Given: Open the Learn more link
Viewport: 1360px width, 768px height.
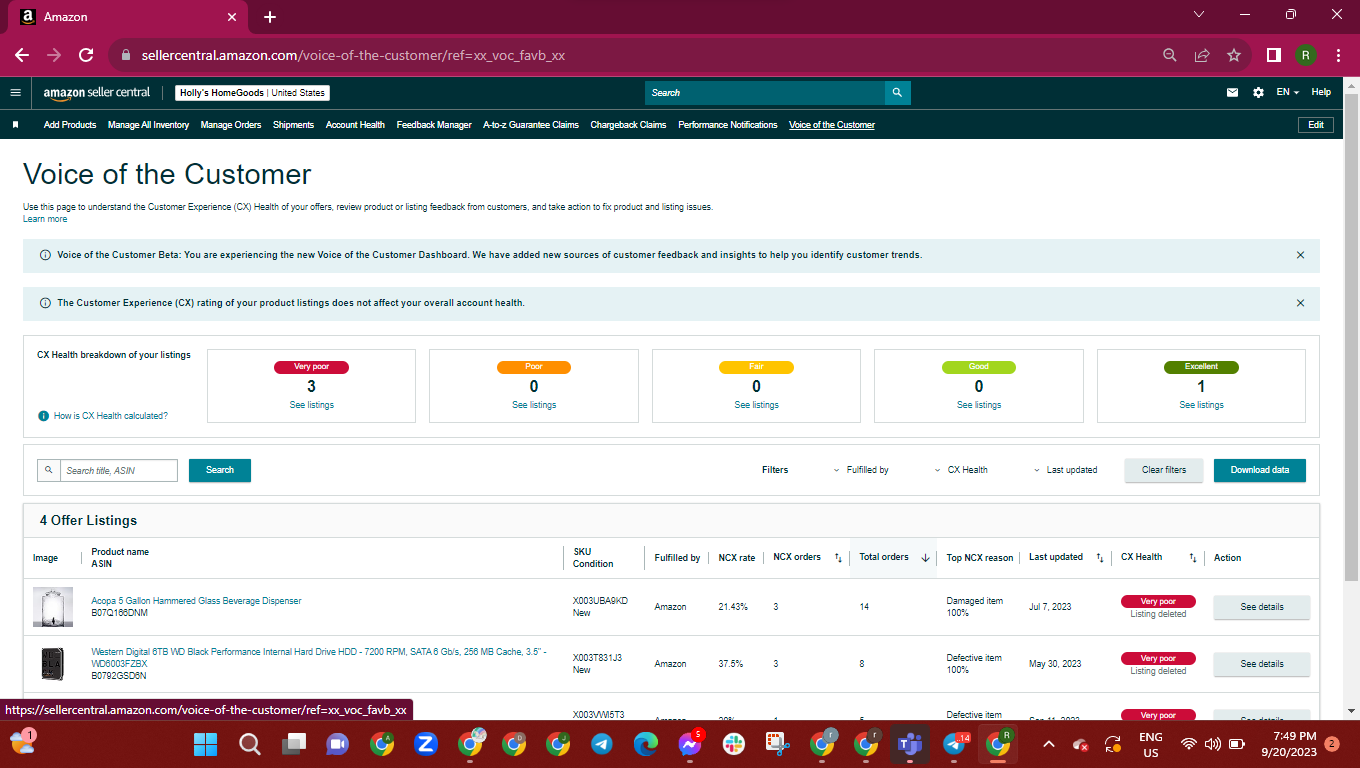Looking at the screenshot, I should click(45, 219).
